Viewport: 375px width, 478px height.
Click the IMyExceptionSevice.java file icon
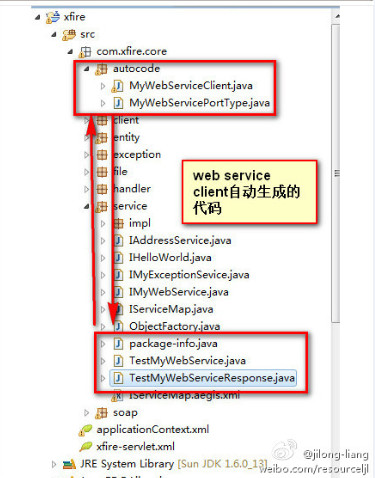pyautogui.click(x=118, y=275)
